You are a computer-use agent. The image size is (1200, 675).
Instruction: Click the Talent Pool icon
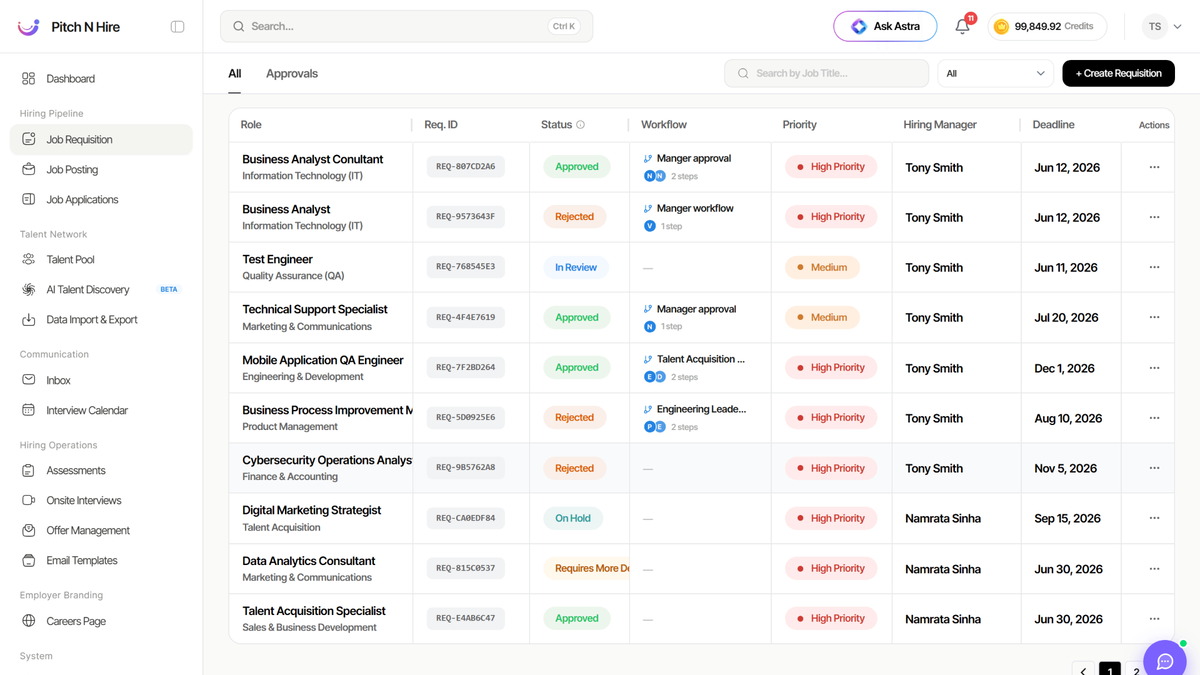pos(28,260)
